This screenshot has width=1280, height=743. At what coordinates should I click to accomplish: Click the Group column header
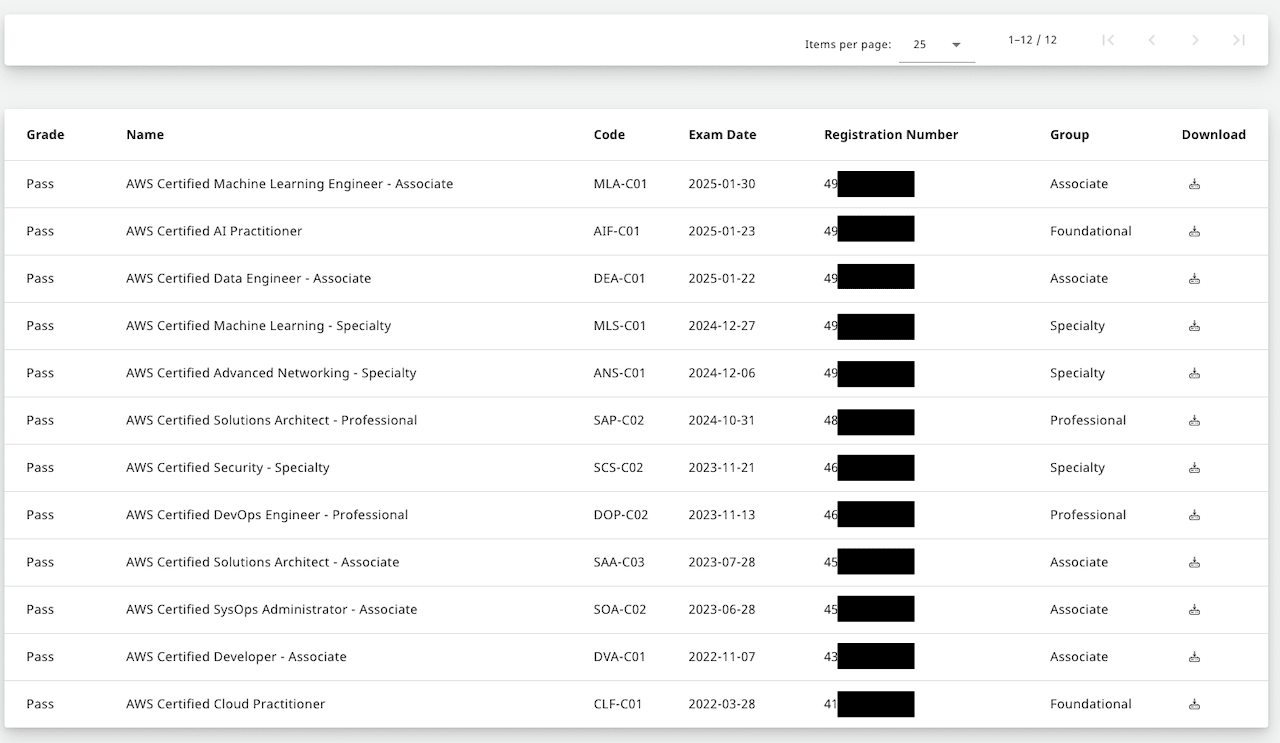point(1069,135)
